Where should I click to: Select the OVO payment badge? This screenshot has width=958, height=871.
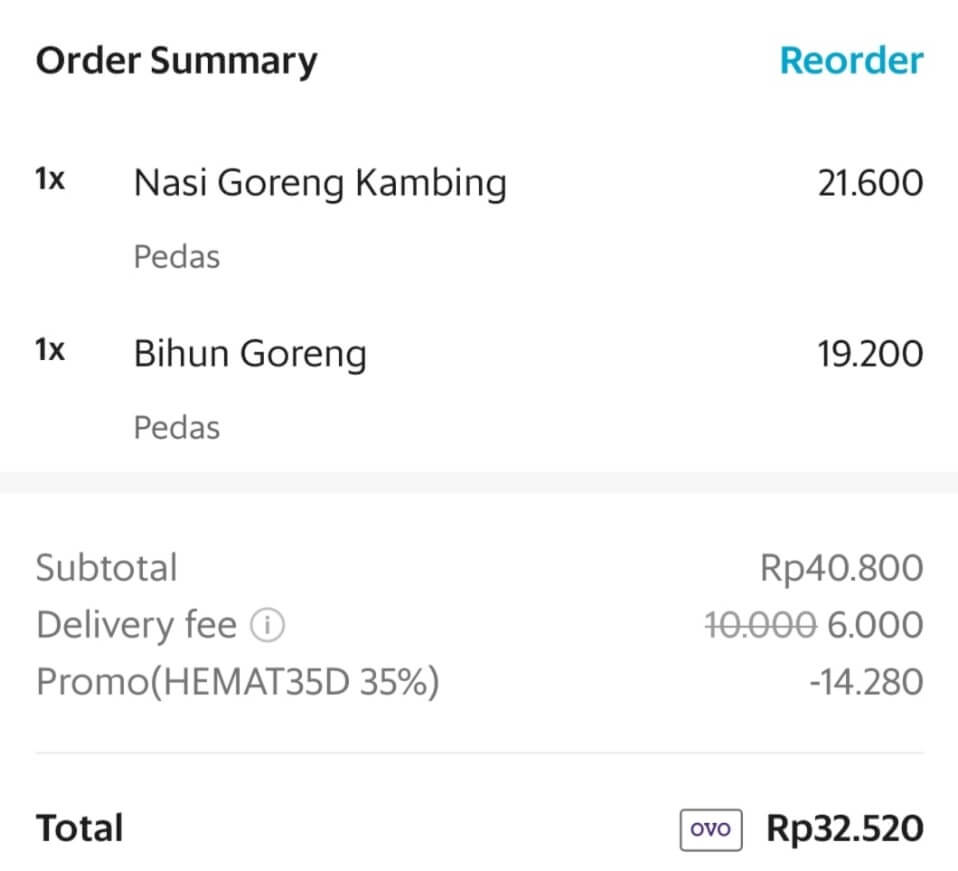711,829
